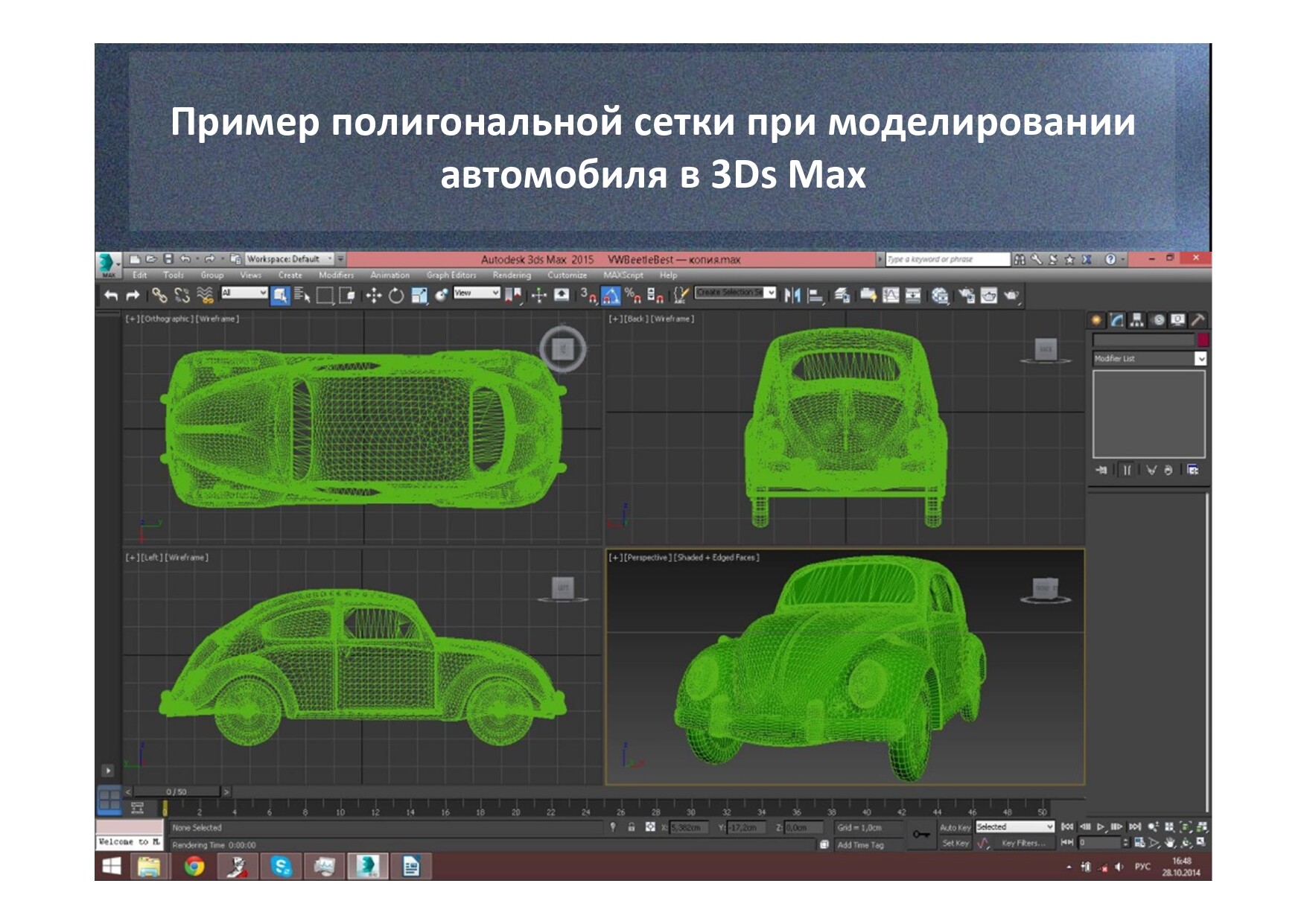Click the Auto Key button
The height and width of the screenshot is (924, 1307).
point(955,828)
